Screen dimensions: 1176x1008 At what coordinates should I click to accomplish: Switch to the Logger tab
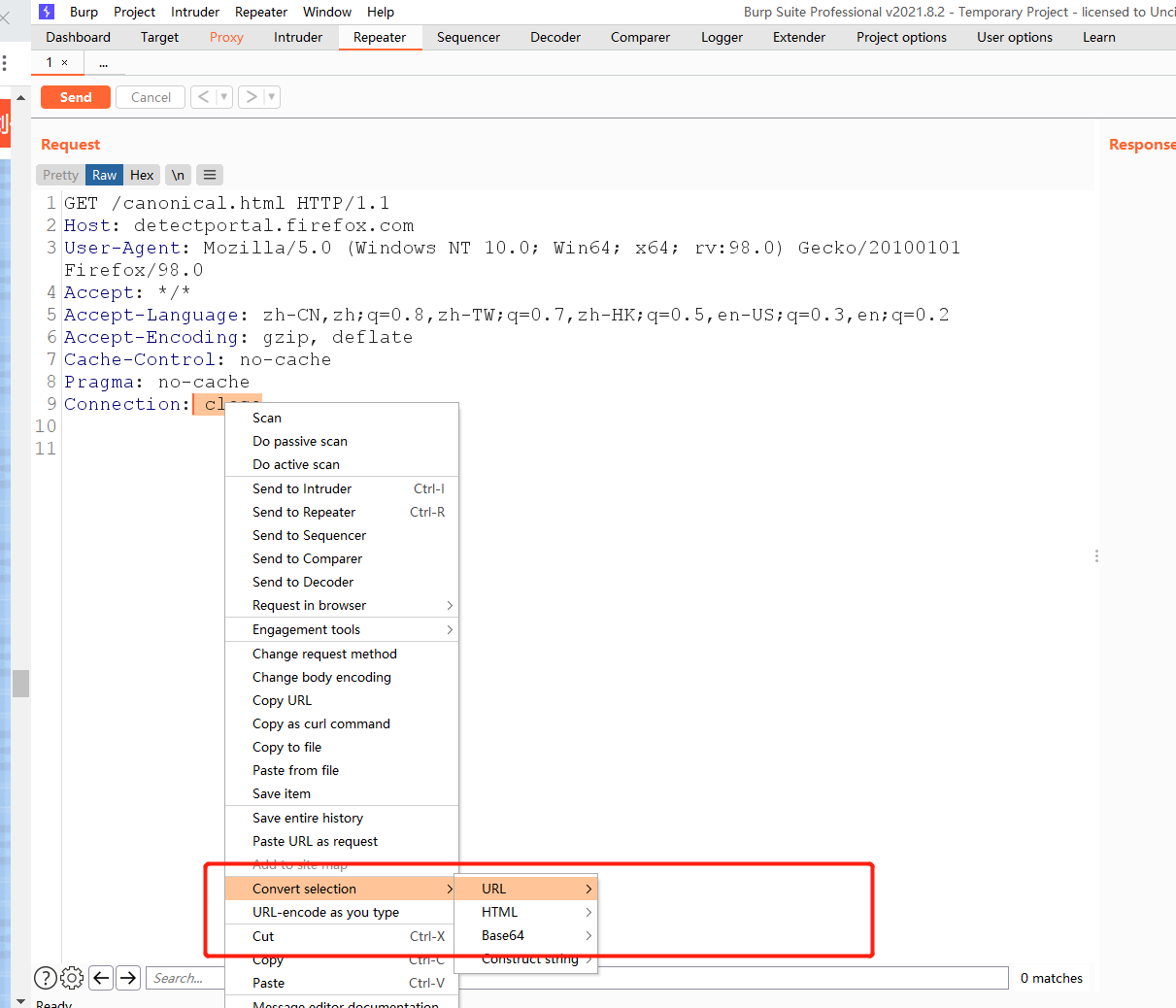point(722,37)
